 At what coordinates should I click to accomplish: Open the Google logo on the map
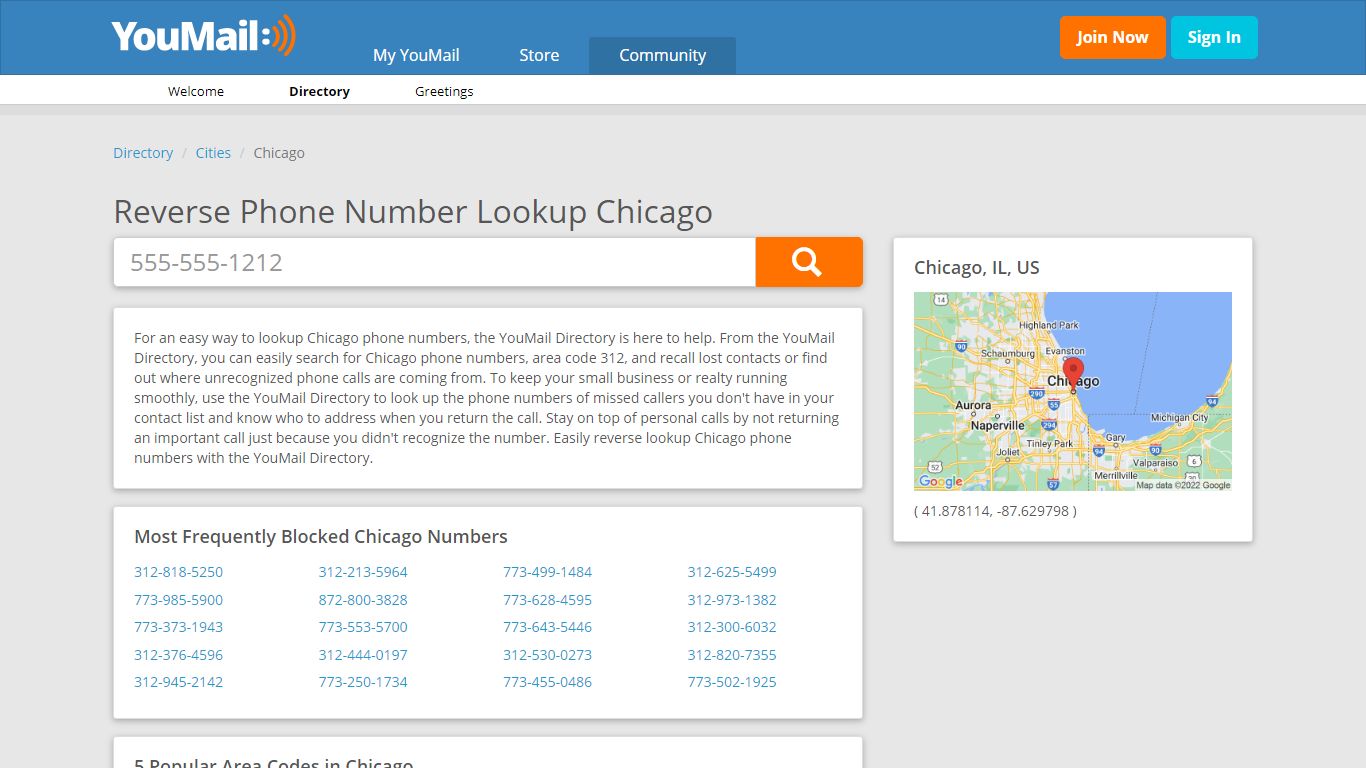tap(940, 481)
